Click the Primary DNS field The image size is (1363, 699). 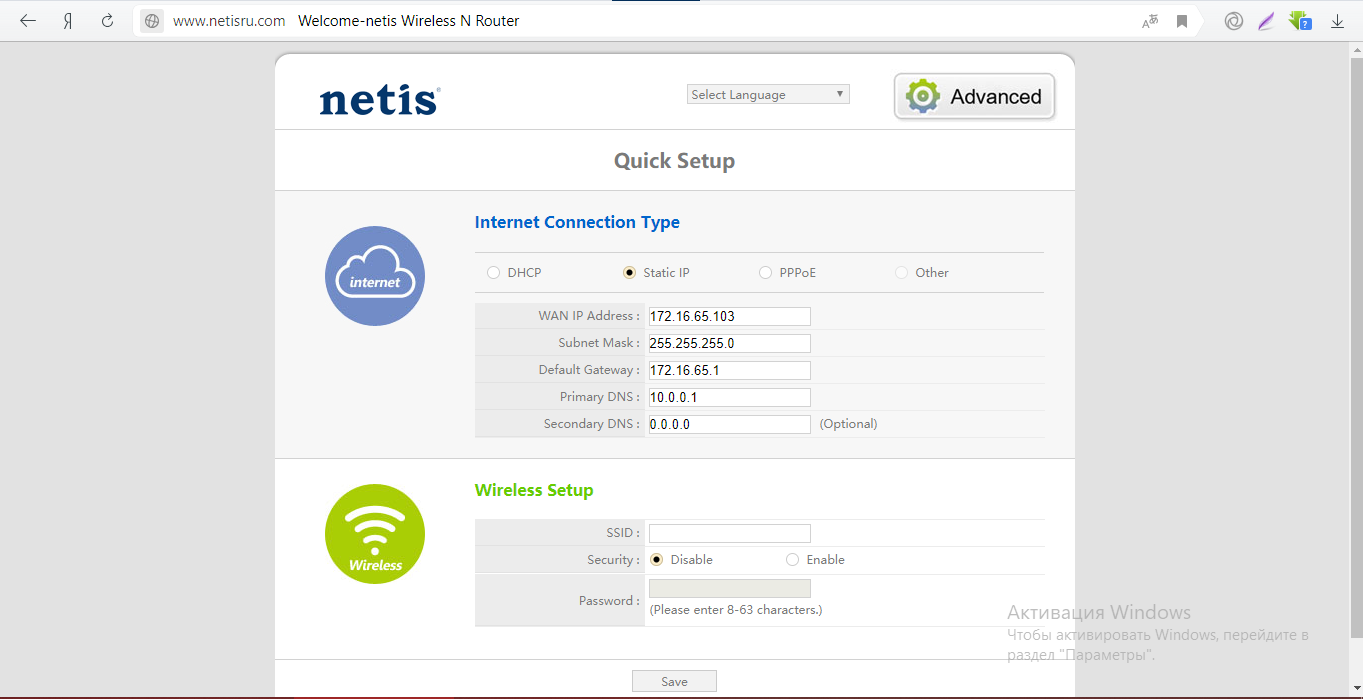coord(730,397)
